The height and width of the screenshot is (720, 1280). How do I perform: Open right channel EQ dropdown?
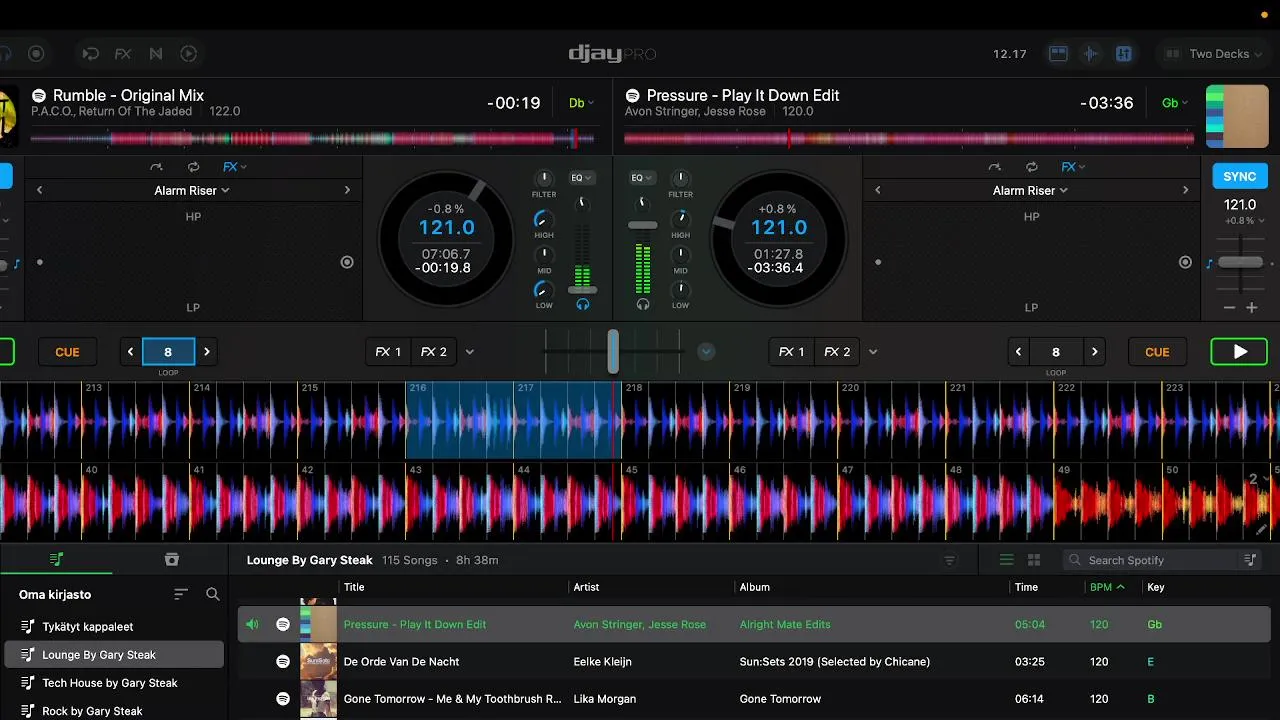[642, 178]
